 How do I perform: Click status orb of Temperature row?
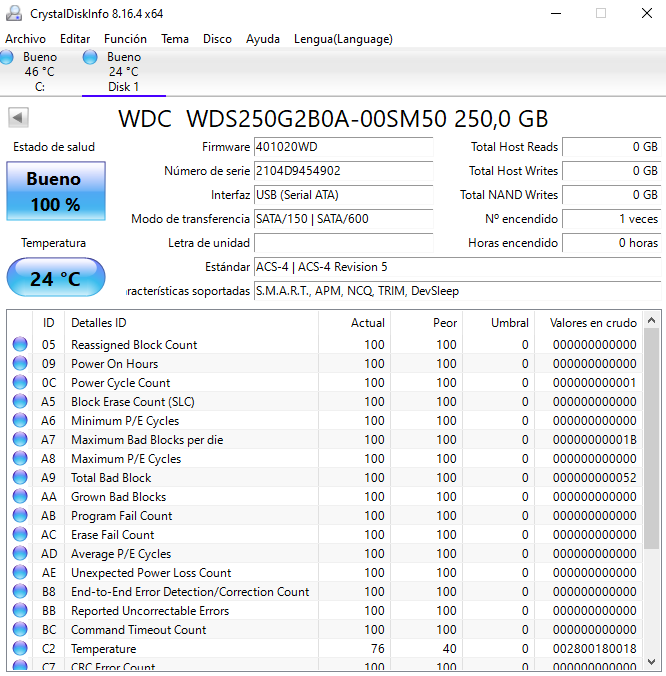(20, 648)
